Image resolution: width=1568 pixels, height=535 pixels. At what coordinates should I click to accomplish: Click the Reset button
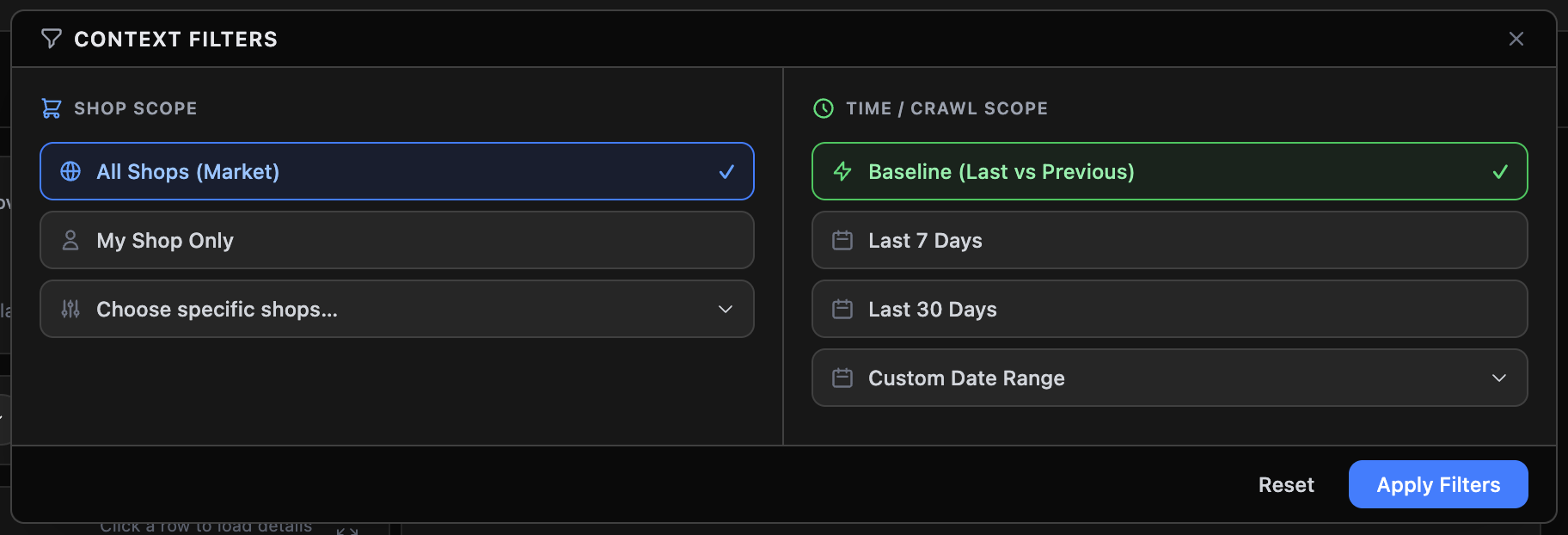click(x=1286, y=484)
